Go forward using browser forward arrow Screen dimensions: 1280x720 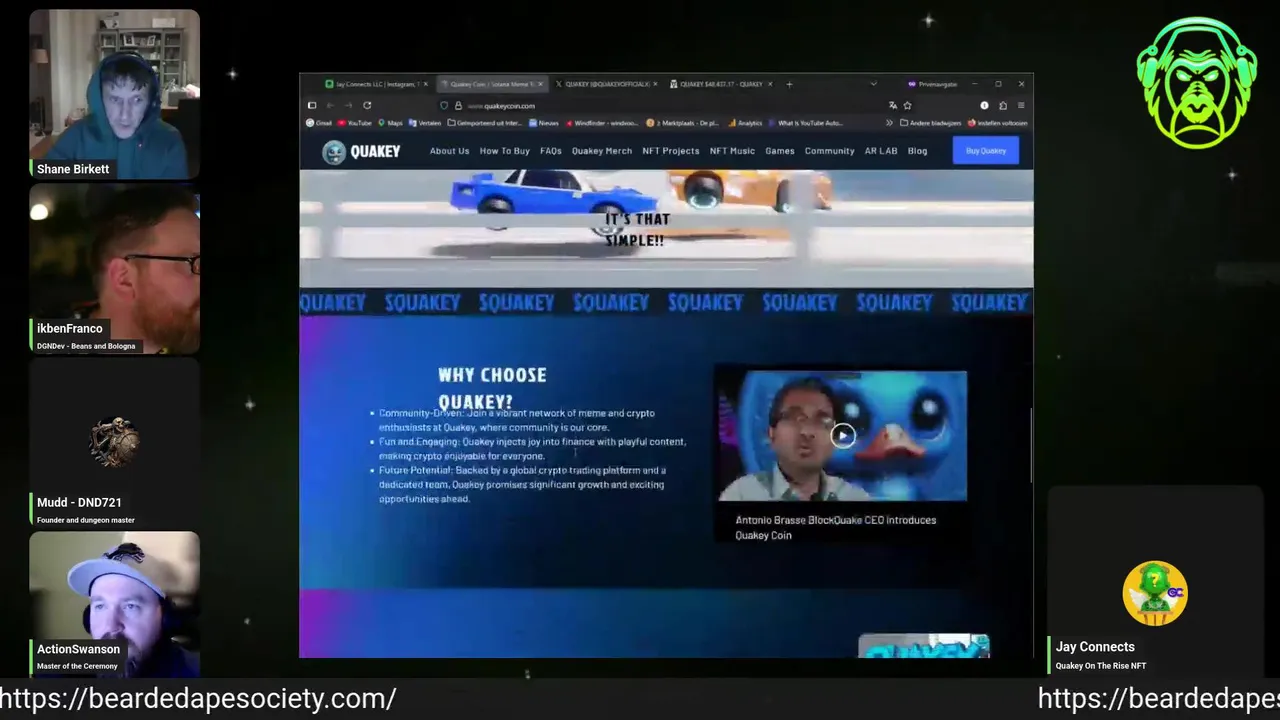(x=348, y=105)
